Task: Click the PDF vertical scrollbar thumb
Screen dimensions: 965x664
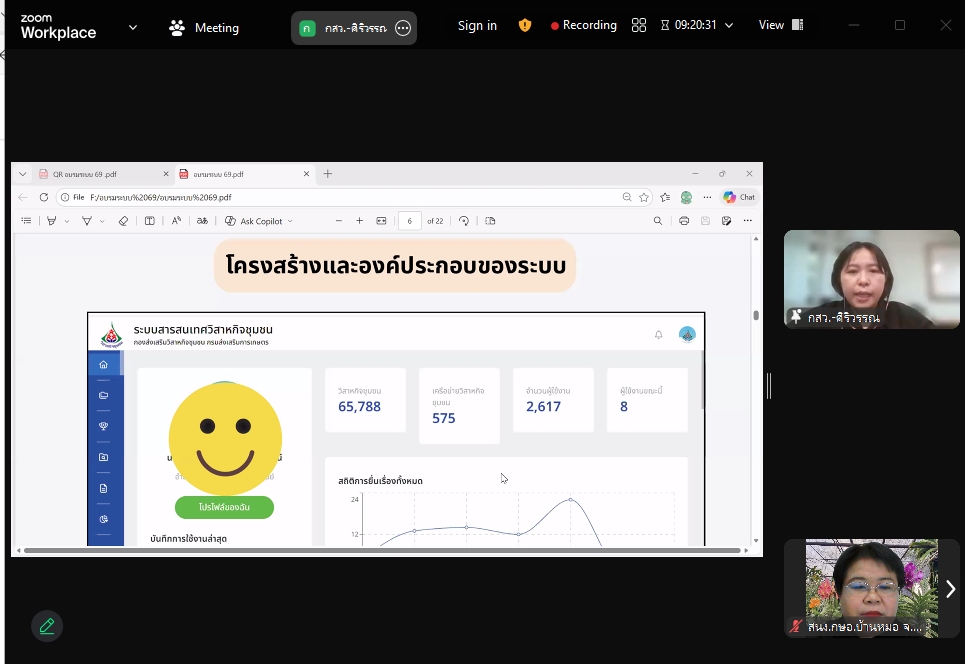Action: pyautogui.click(x=756, y=315)
